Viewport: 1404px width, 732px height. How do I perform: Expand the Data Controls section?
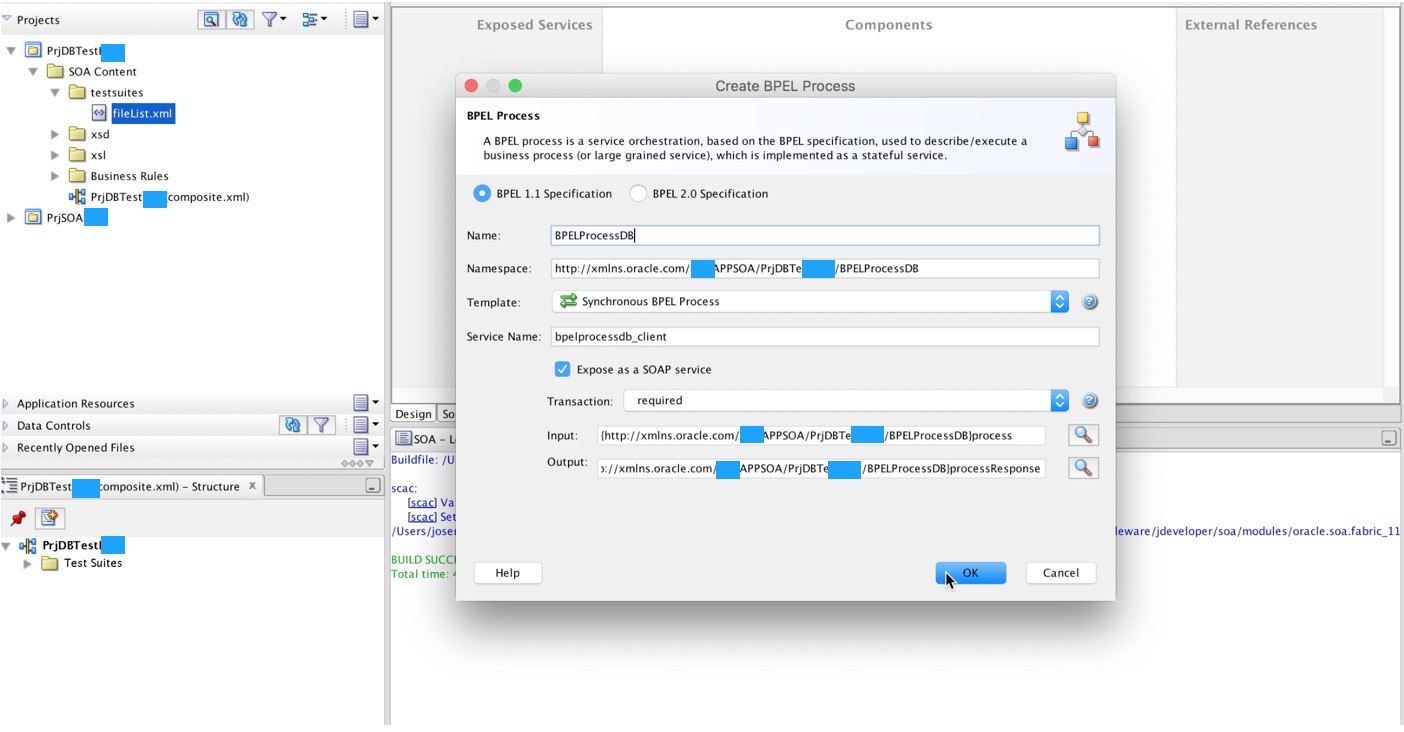pyautogui.click(x=6, y=425)
